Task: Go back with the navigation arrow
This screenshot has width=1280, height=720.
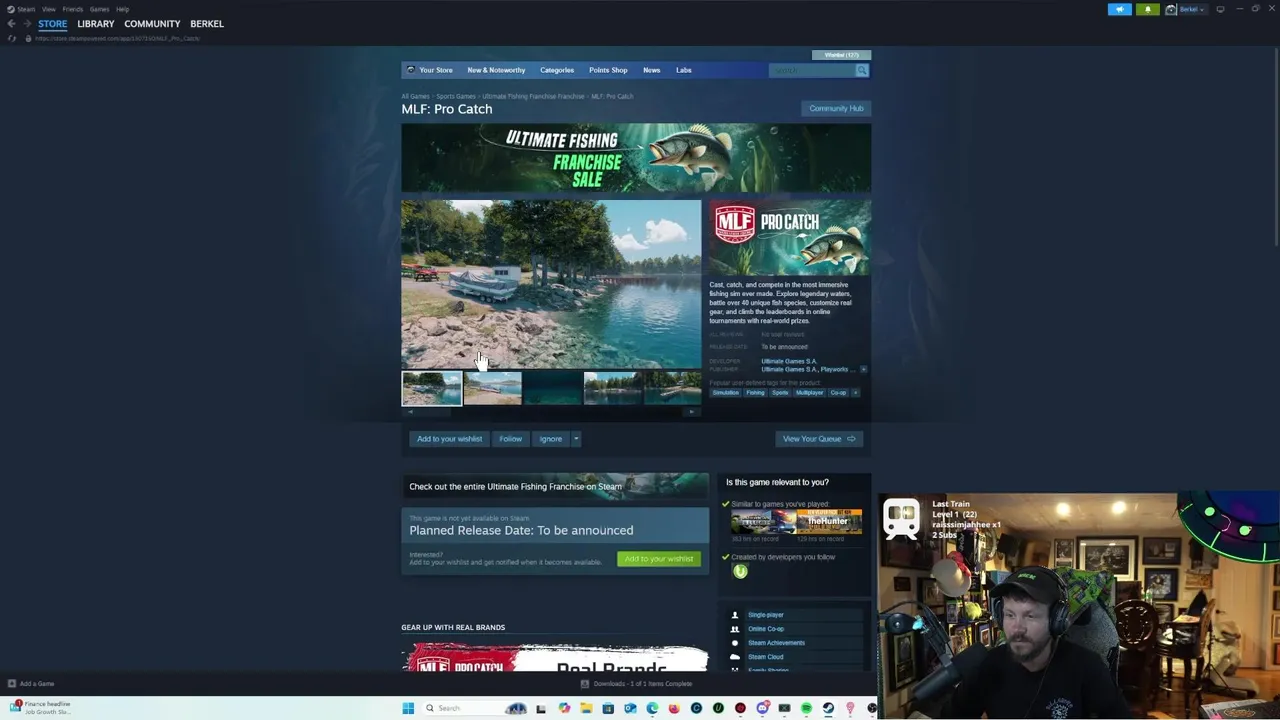Action: point(11,24)
